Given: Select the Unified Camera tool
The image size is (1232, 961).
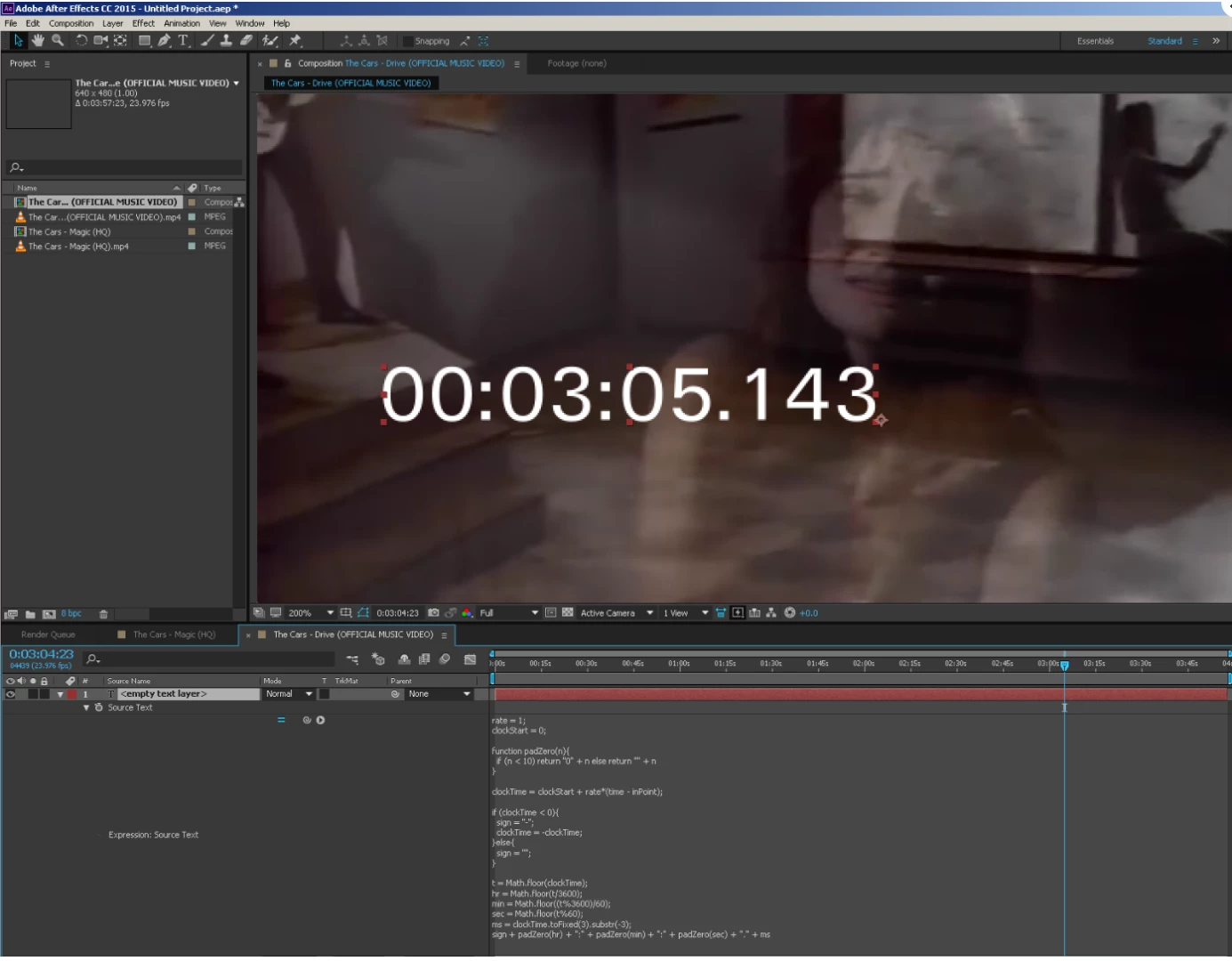Looking at the screenshot, I should coord(101,41).
